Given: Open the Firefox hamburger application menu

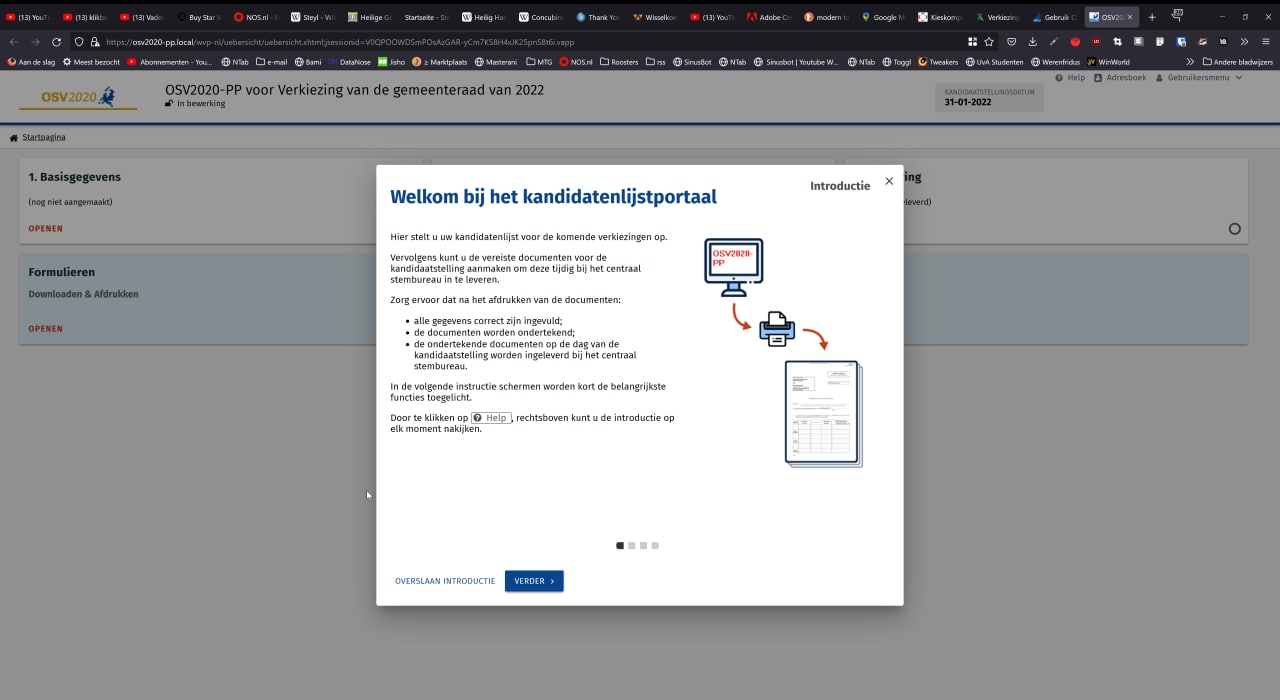Looking at the screenshot, I should [1264, 42].
